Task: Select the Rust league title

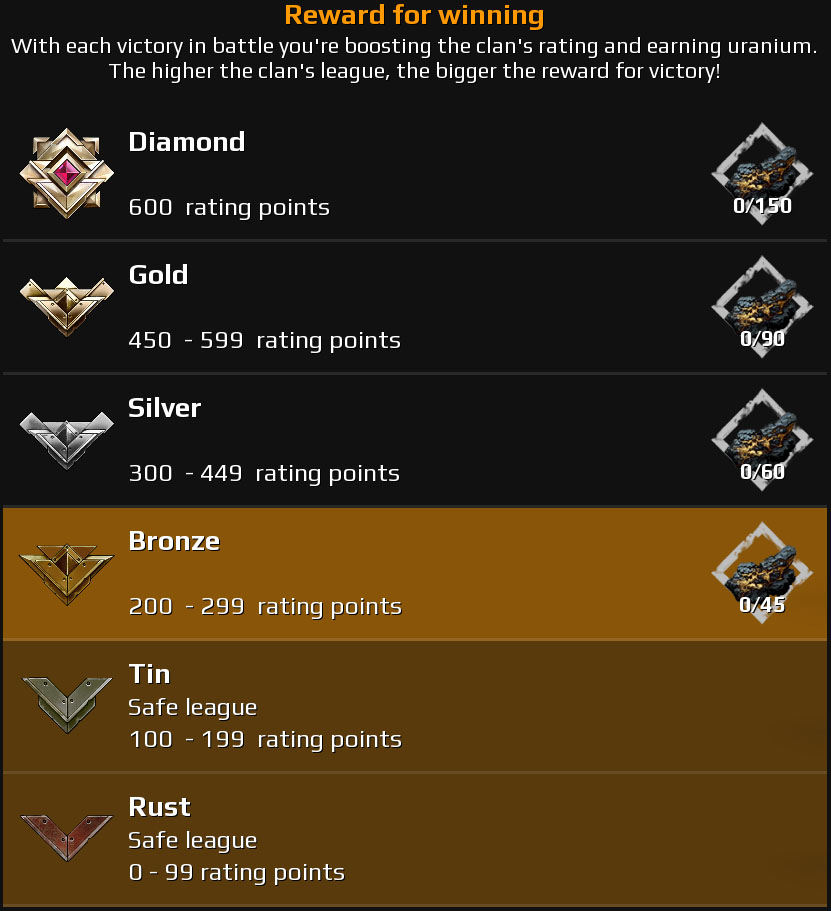Action: tap(160, 807)
